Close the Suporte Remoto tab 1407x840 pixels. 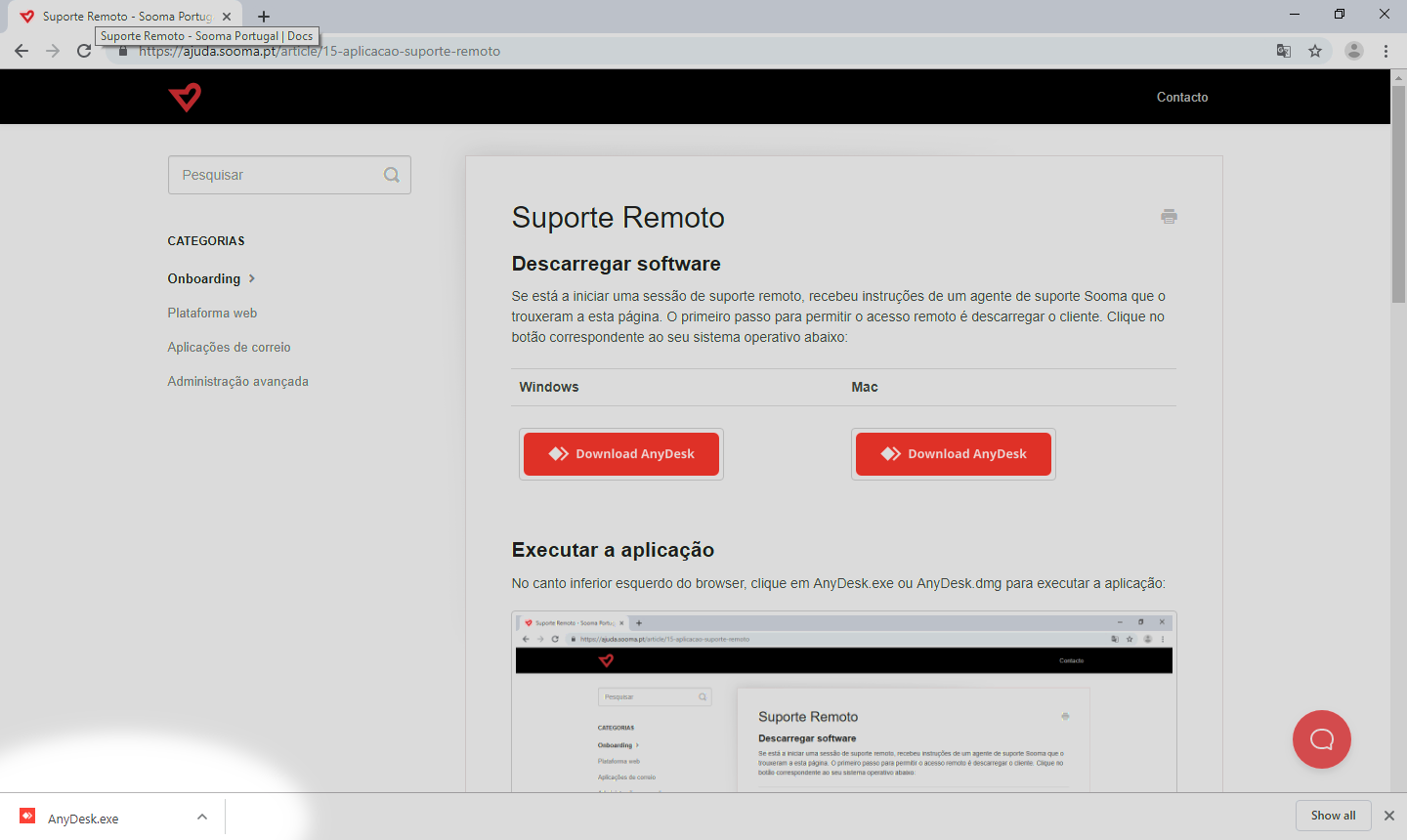pyautogui.click(x=227, y=17)
